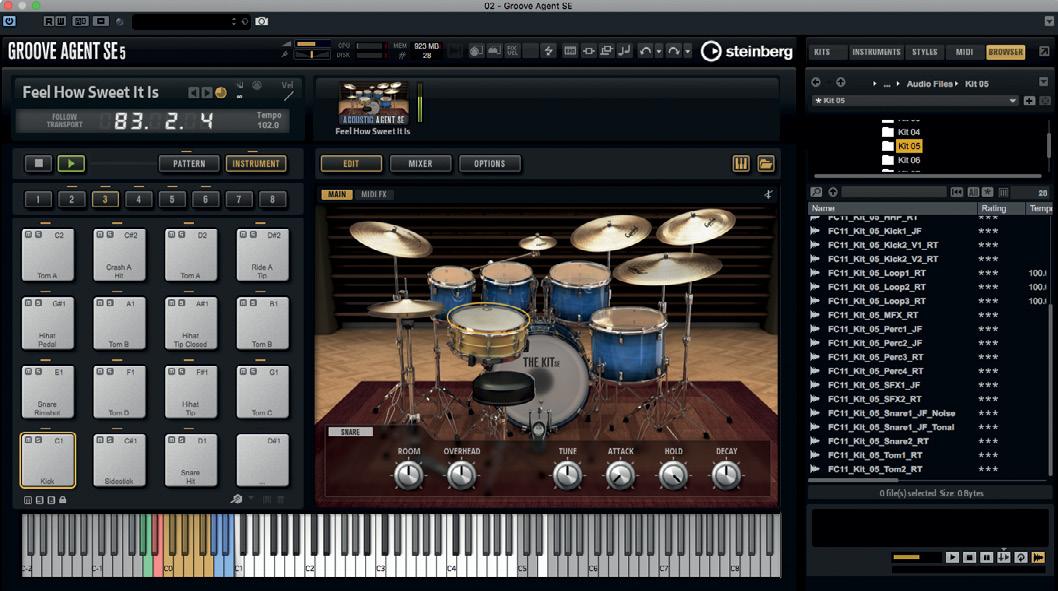Stop the pattern player

tap(38, 163)
